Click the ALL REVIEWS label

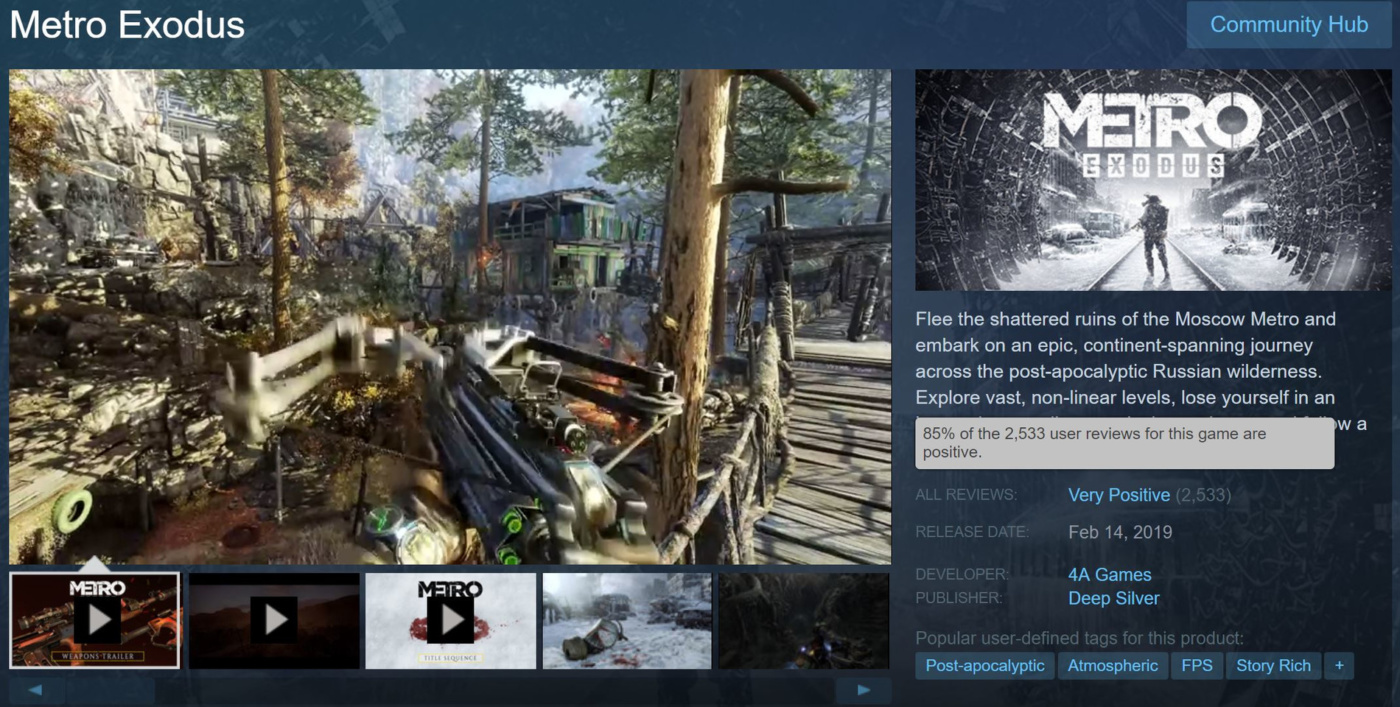pyautogui.click(x=966, y=495)
